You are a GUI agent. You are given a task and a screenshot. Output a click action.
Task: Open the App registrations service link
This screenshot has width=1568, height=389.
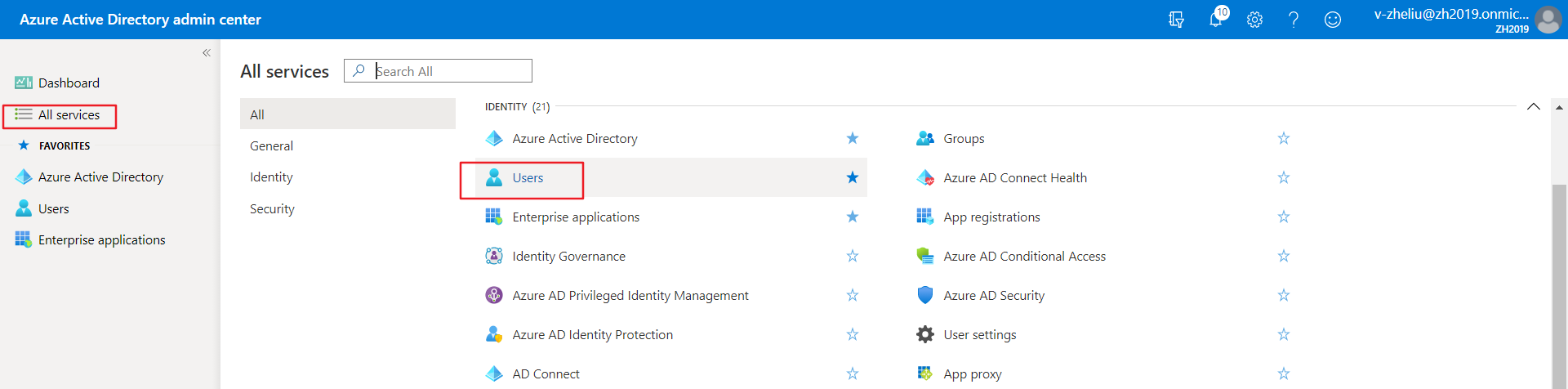click(991, 217)
